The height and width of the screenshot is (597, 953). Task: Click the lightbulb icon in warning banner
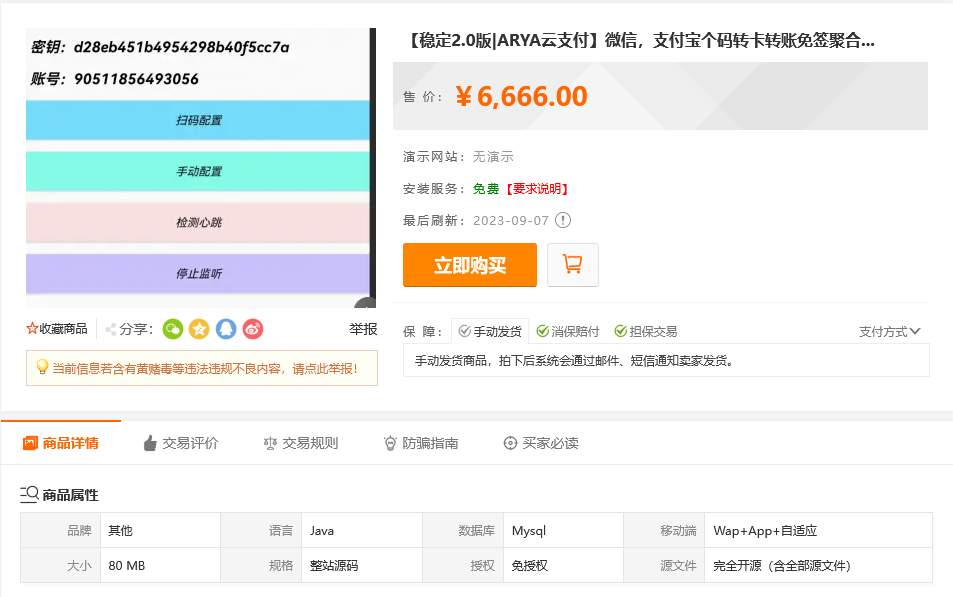[43, 367]
